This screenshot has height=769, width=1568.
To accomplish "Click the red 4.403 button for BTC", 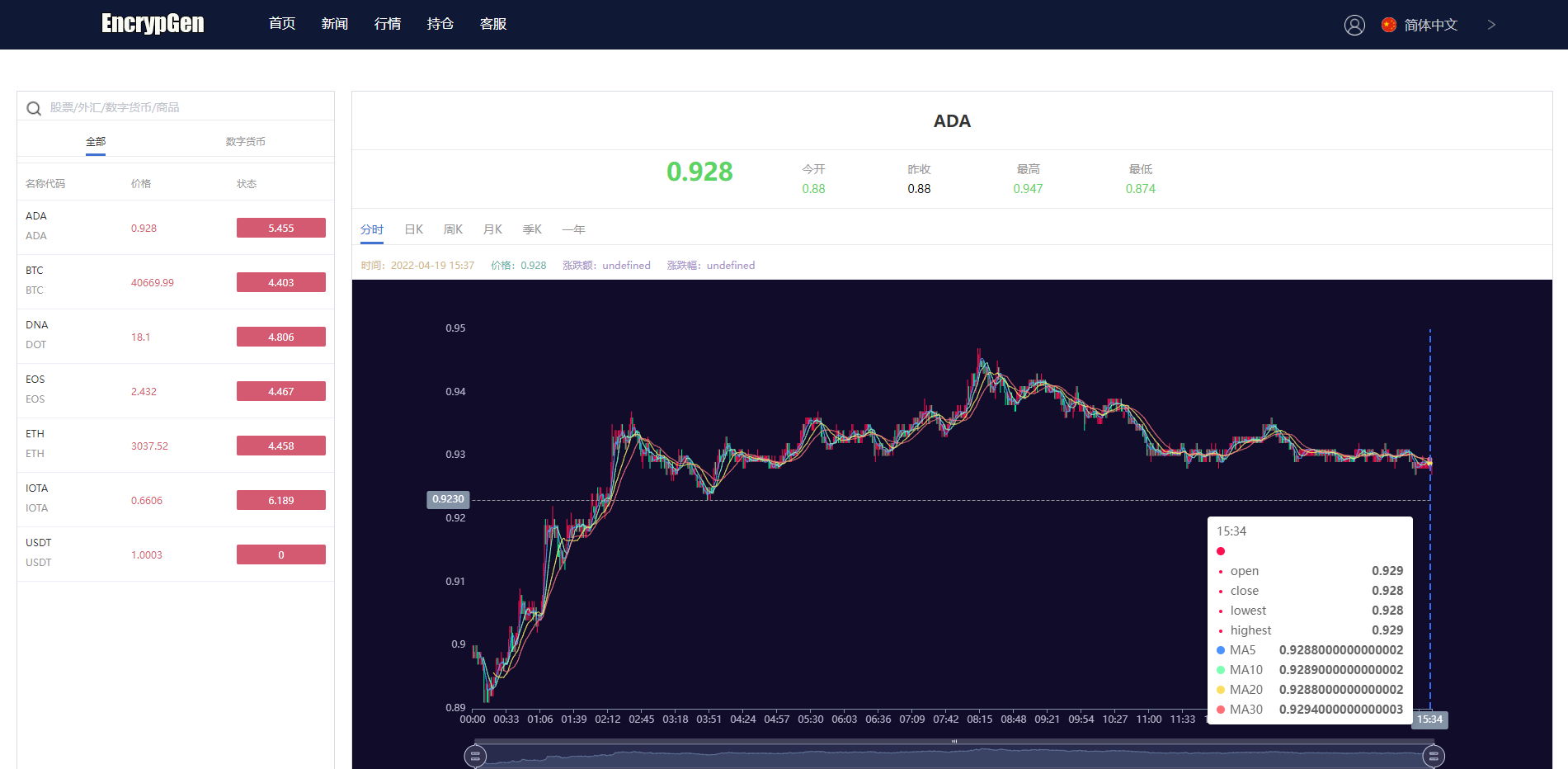I will [280, 282].
